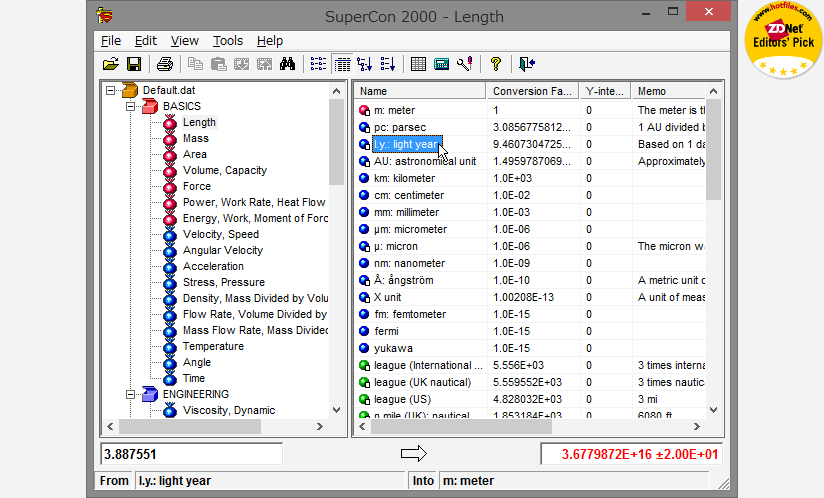
Task: Collapse the Default.dat tree root
Action: point(110,90)
